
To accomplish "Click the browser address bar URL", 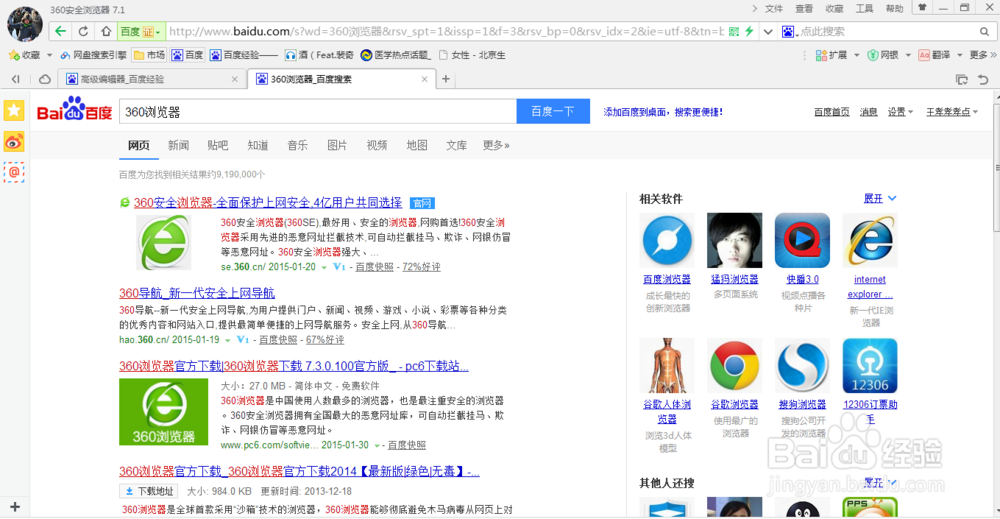I will point(446,31).
